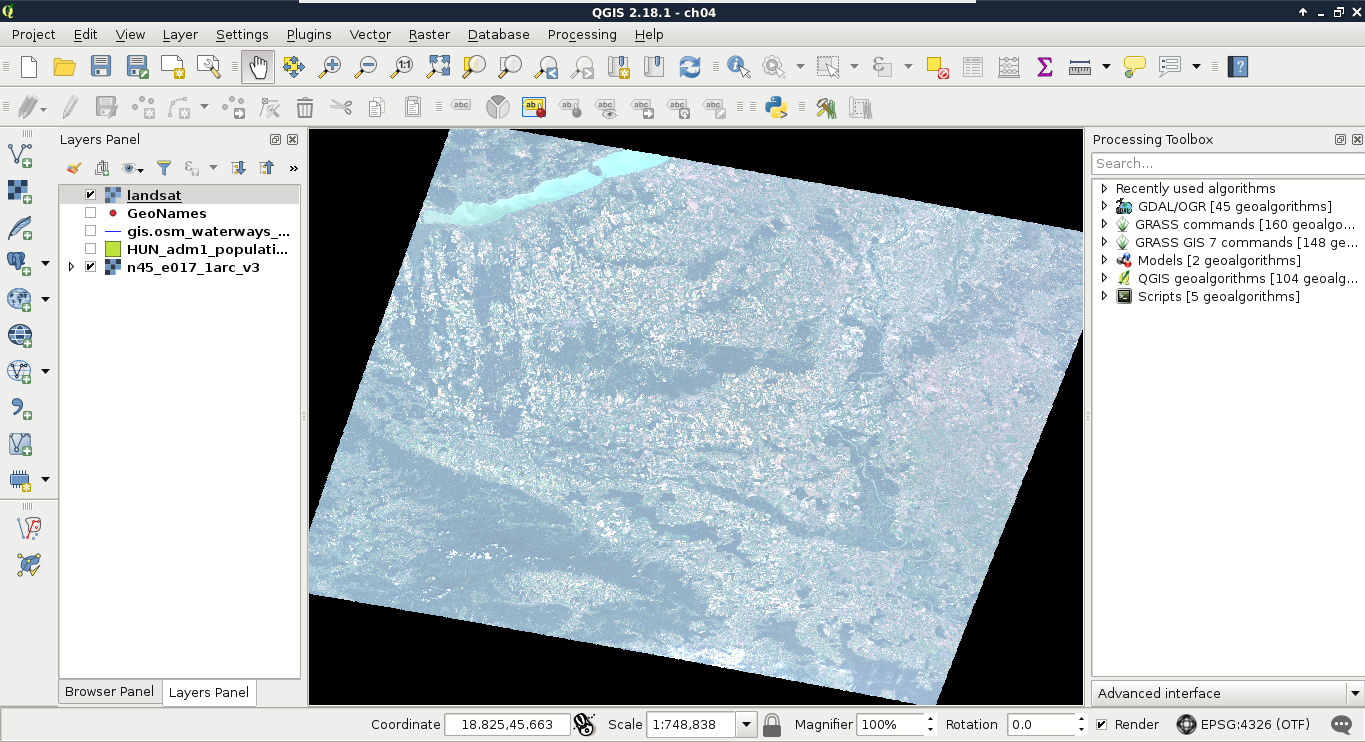Toggle the Render checkbox

pos(1101,725)
